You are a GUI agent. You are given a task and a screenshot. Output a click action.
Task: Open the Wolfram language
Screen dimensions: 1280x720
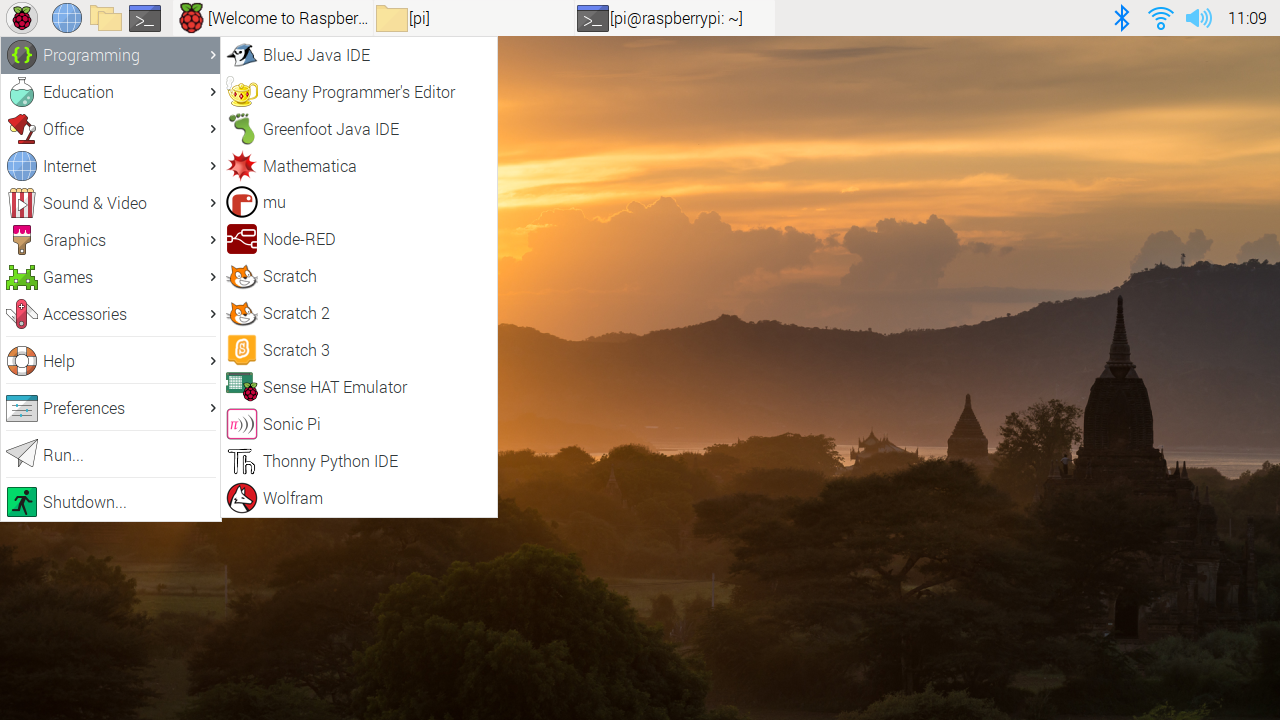pos(292,498)
